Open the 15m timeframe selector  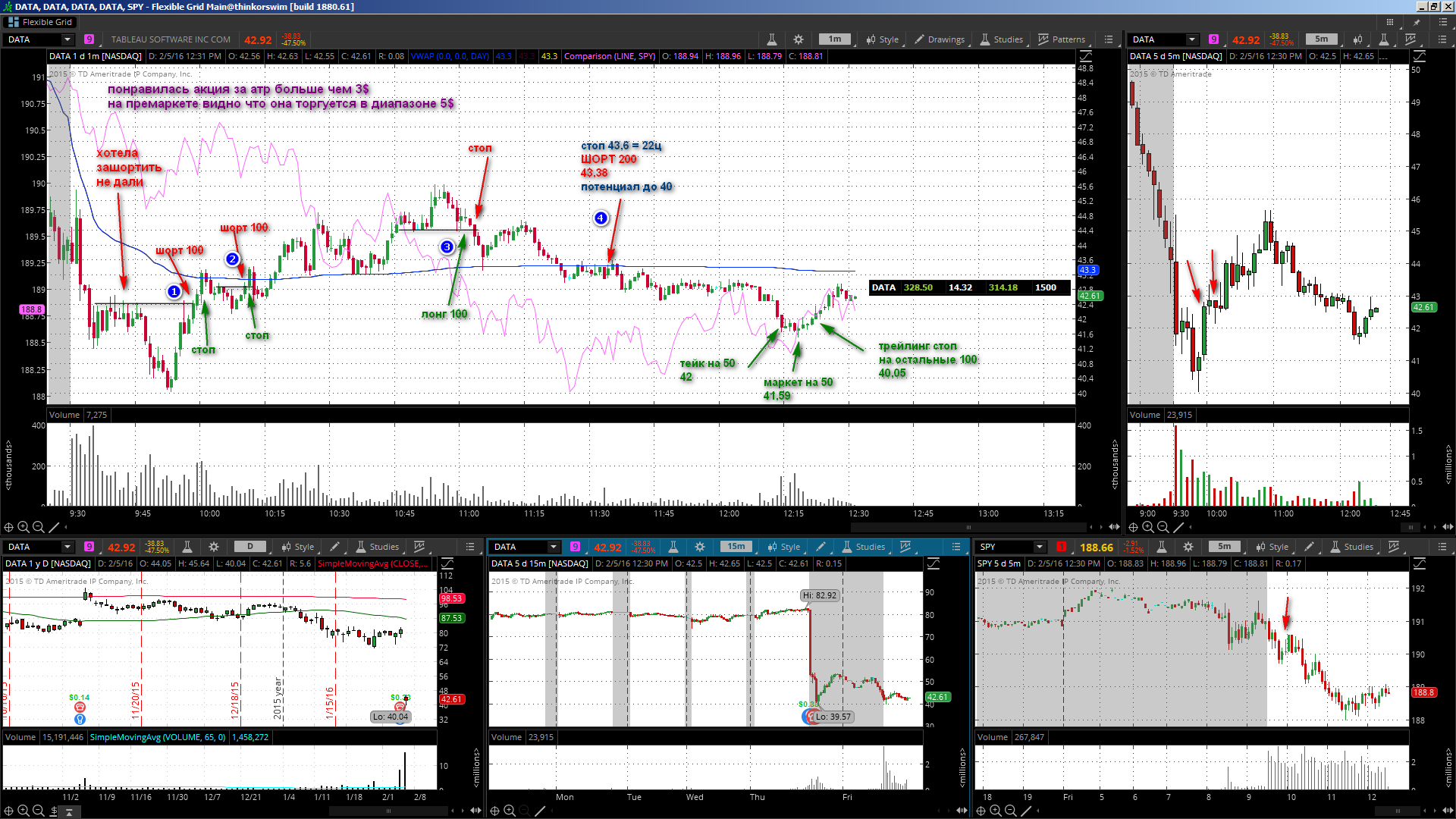736,547
